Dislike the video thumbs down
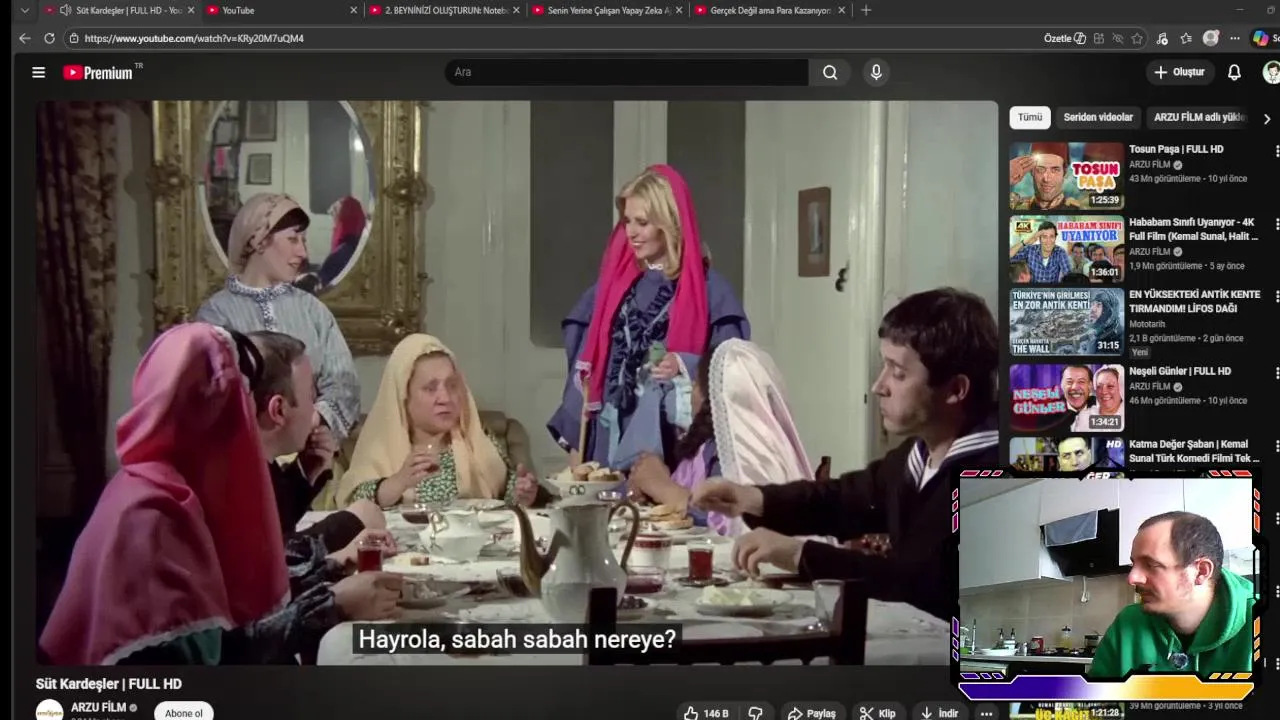This screenshot has height=720, width=1280. click(x=756, y=713)
